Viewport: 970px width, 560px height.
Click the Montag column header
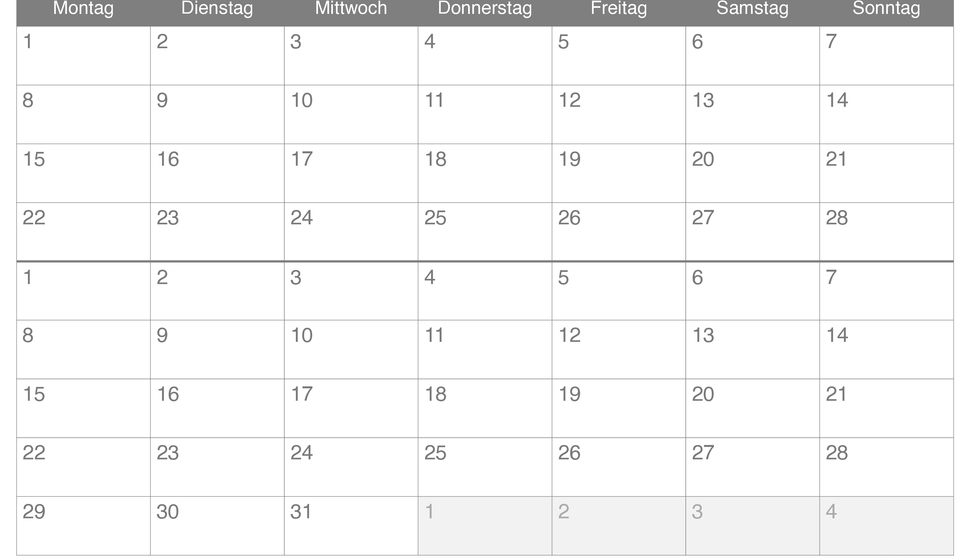pyautogui.click(x=84, y=9)
